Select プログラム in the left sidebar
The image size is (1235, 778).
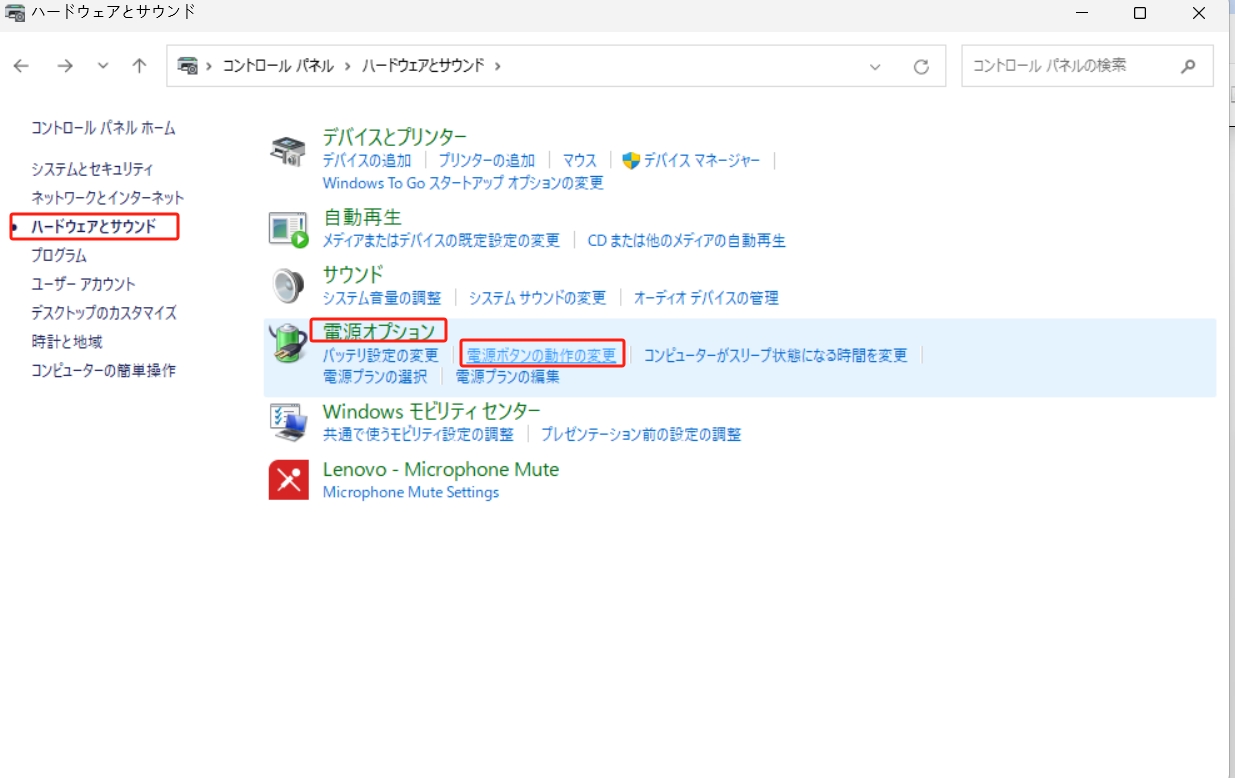(x=59, y=255)
